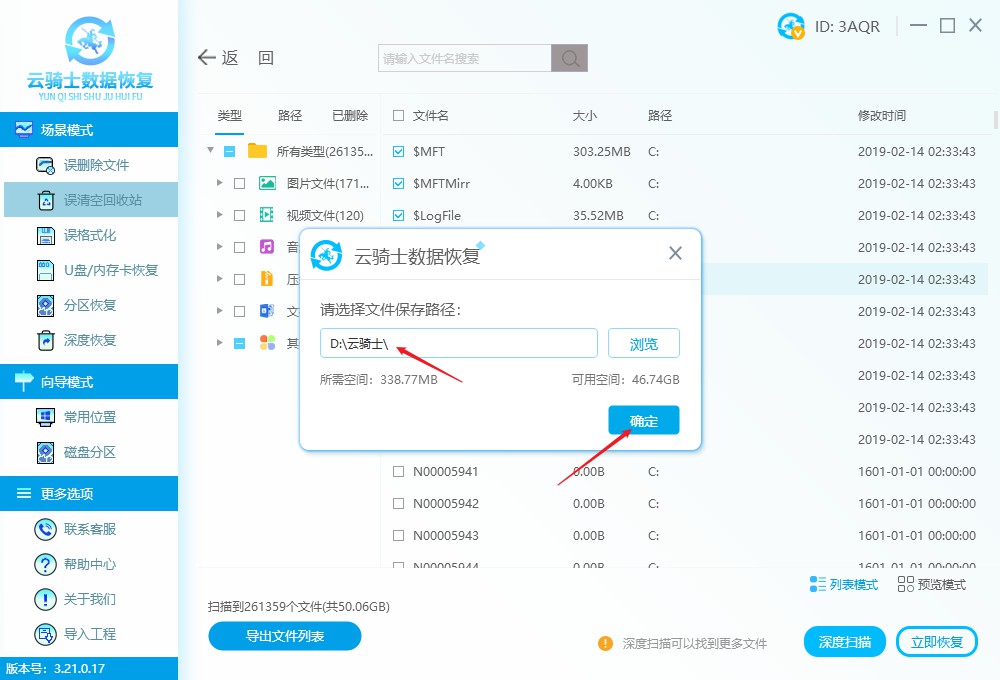Expand the 视频文件(120) tree node
Image resolution: width=1000 pixels, height=680 pixels.
(219, 215)
